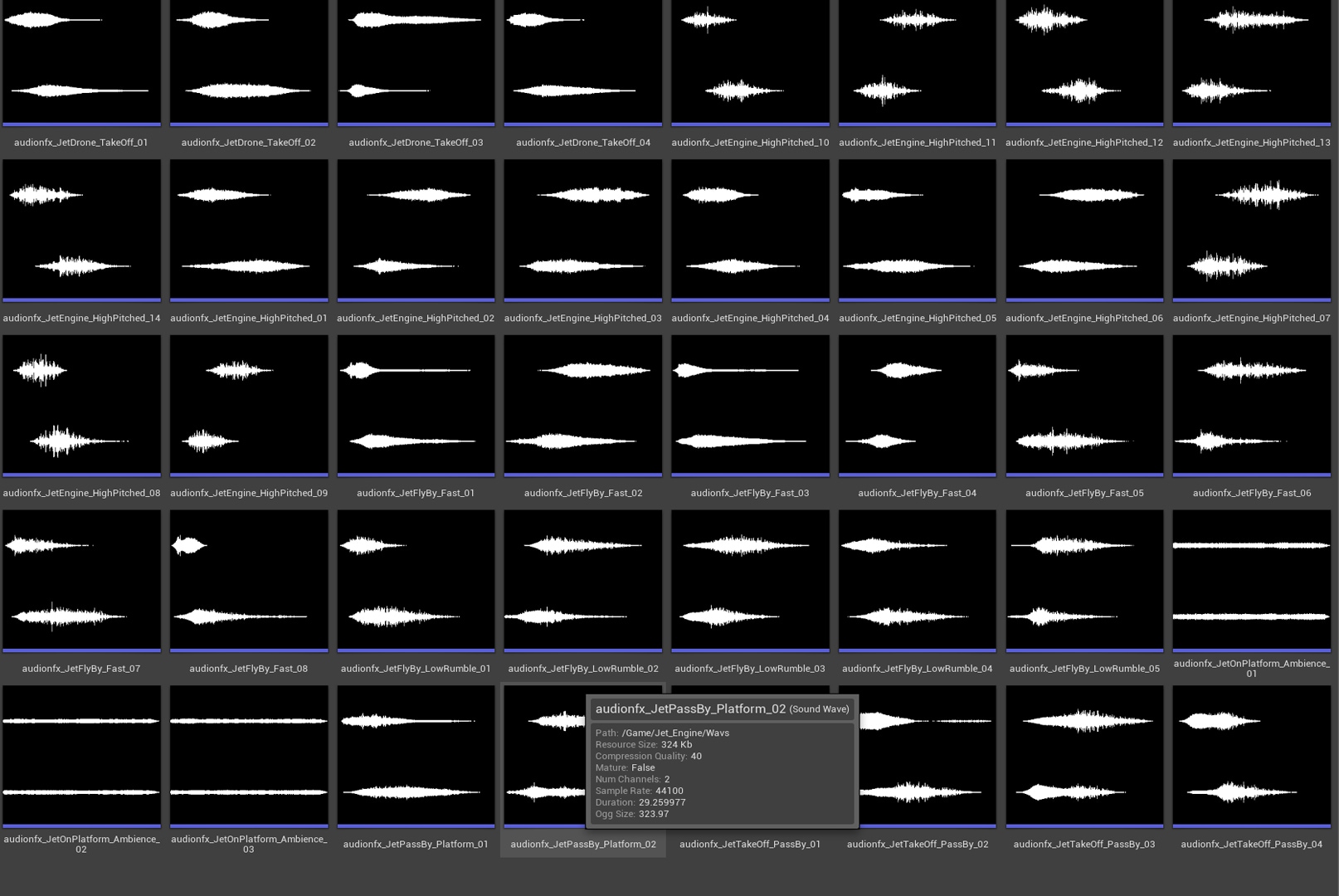
Task: Select audionfx_JetFlyBy_LowRumble_05 asset tile
Action: coord(1084,580)
